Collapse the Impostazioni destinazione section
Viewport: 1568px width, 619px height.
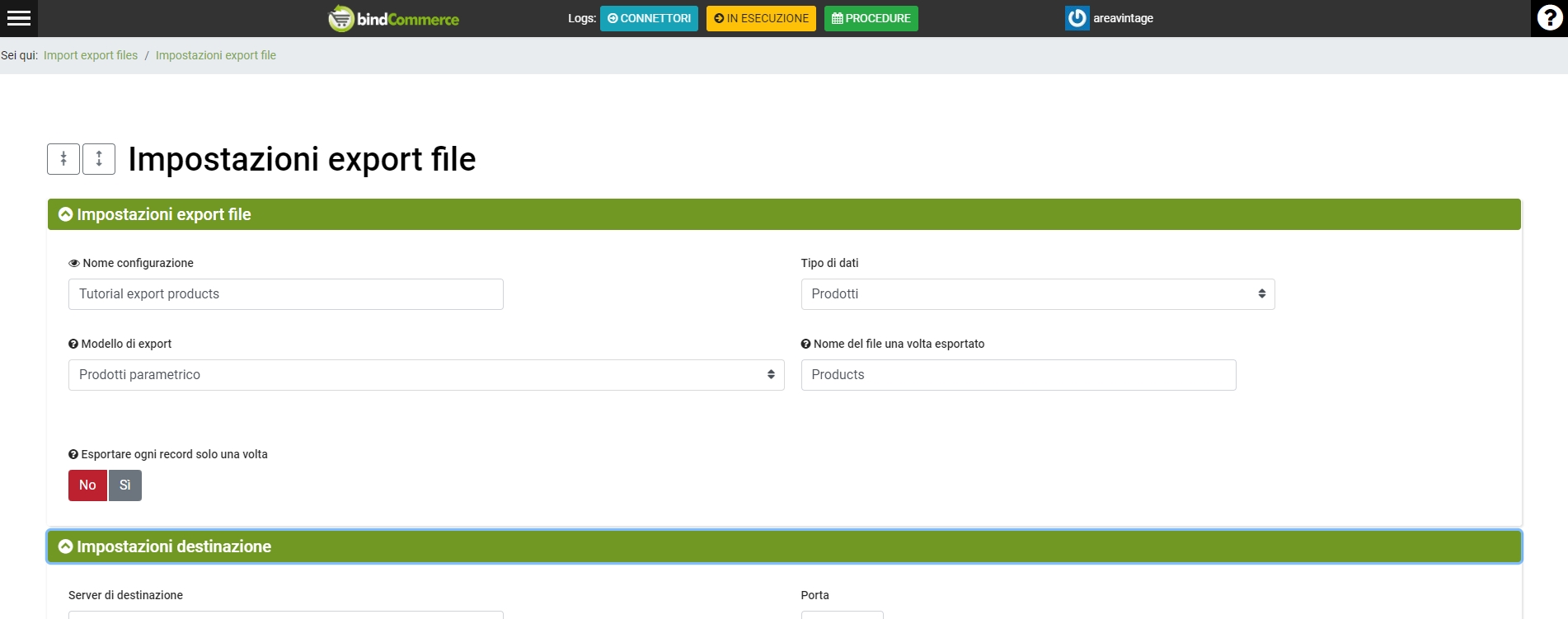click(x=66, y=546)
